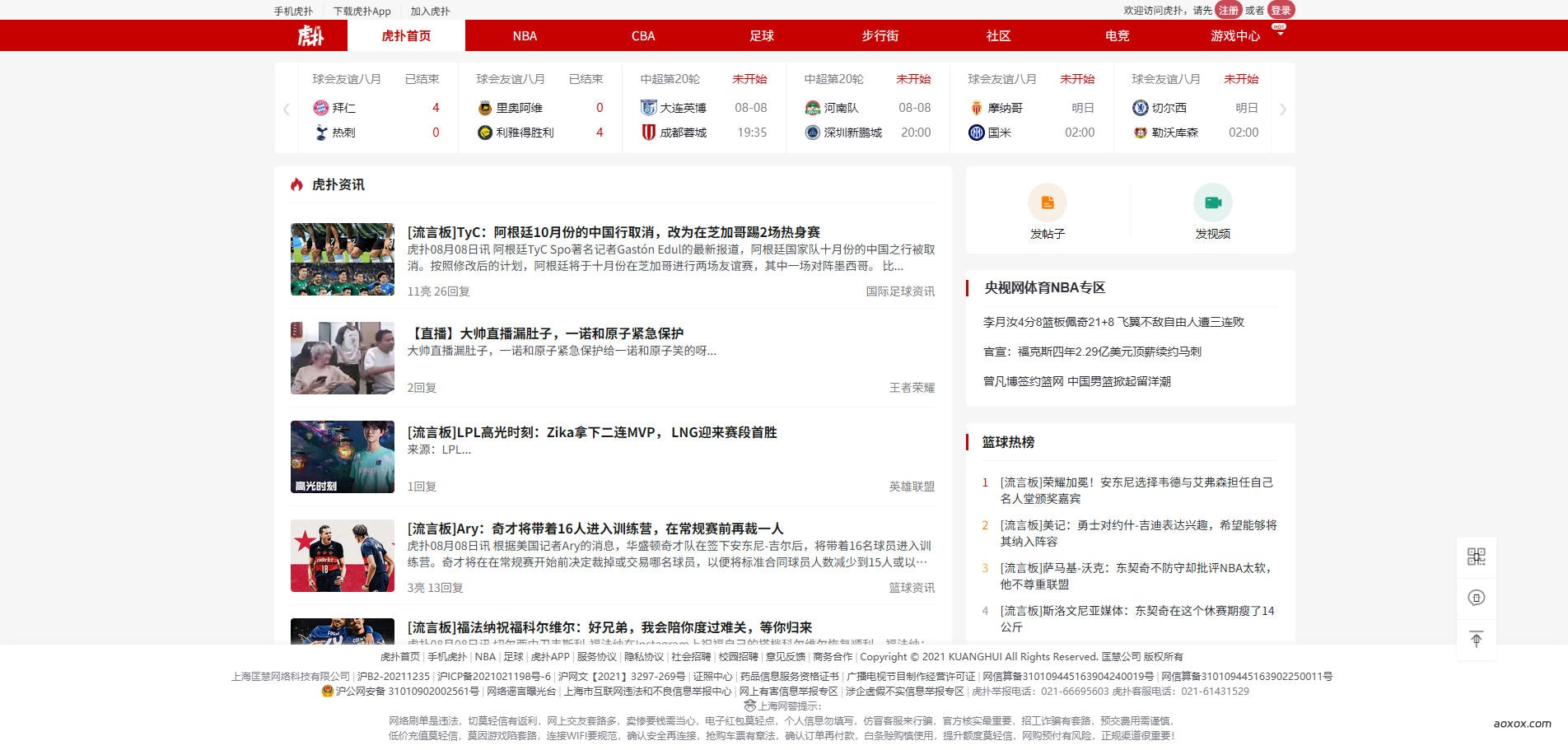Click the back-to-top arrow icon
1568x750 pixels.
pyautogui.click(x=1477, y=639)
